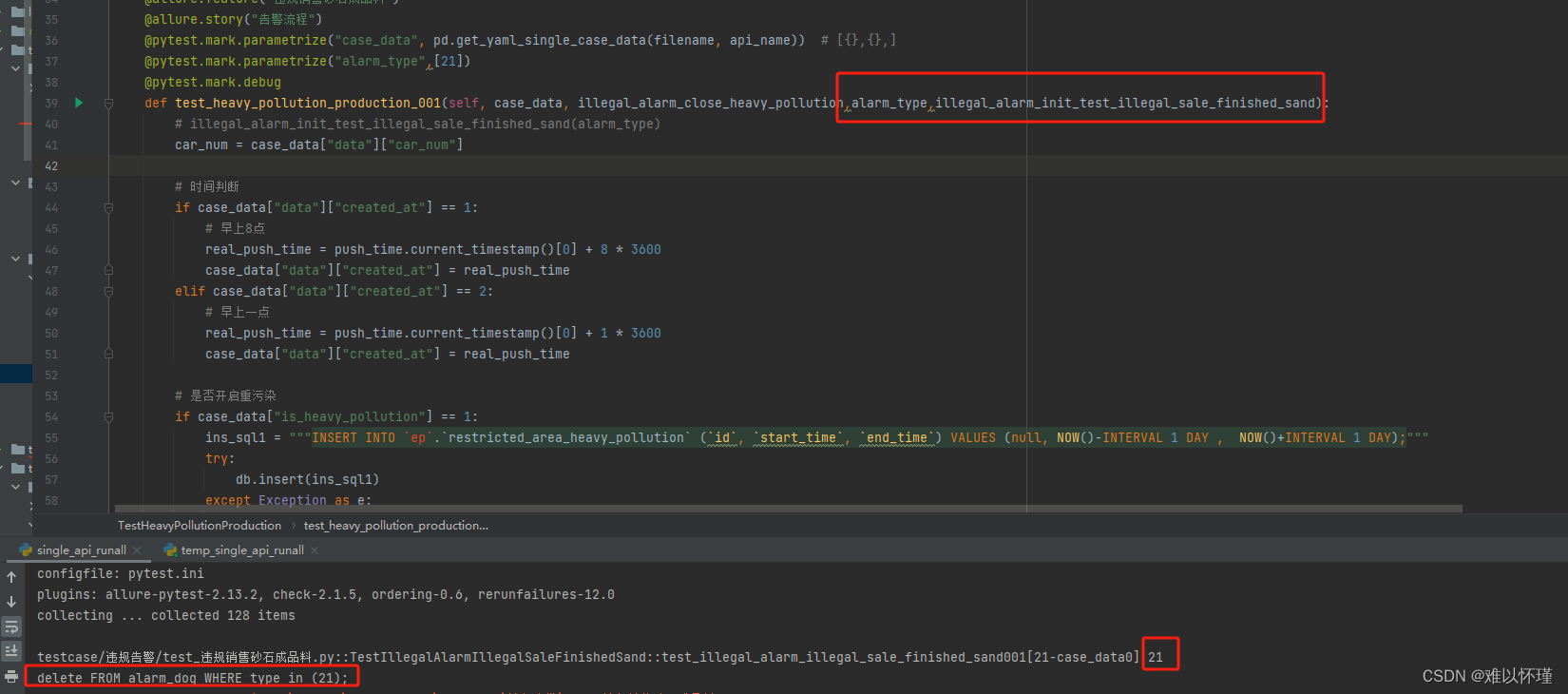Screen dimensions: 1568x694
Task: Collapse the if block fold marker at line 54
Action: 108,416
